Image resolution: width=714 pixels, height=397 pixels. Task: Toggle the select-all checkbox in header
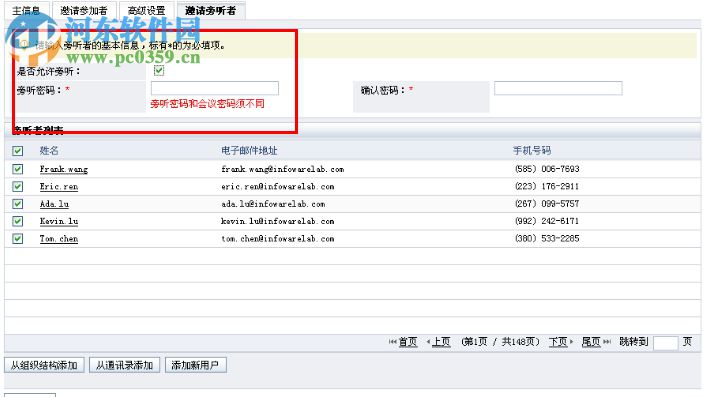click(x=18, y=151)
